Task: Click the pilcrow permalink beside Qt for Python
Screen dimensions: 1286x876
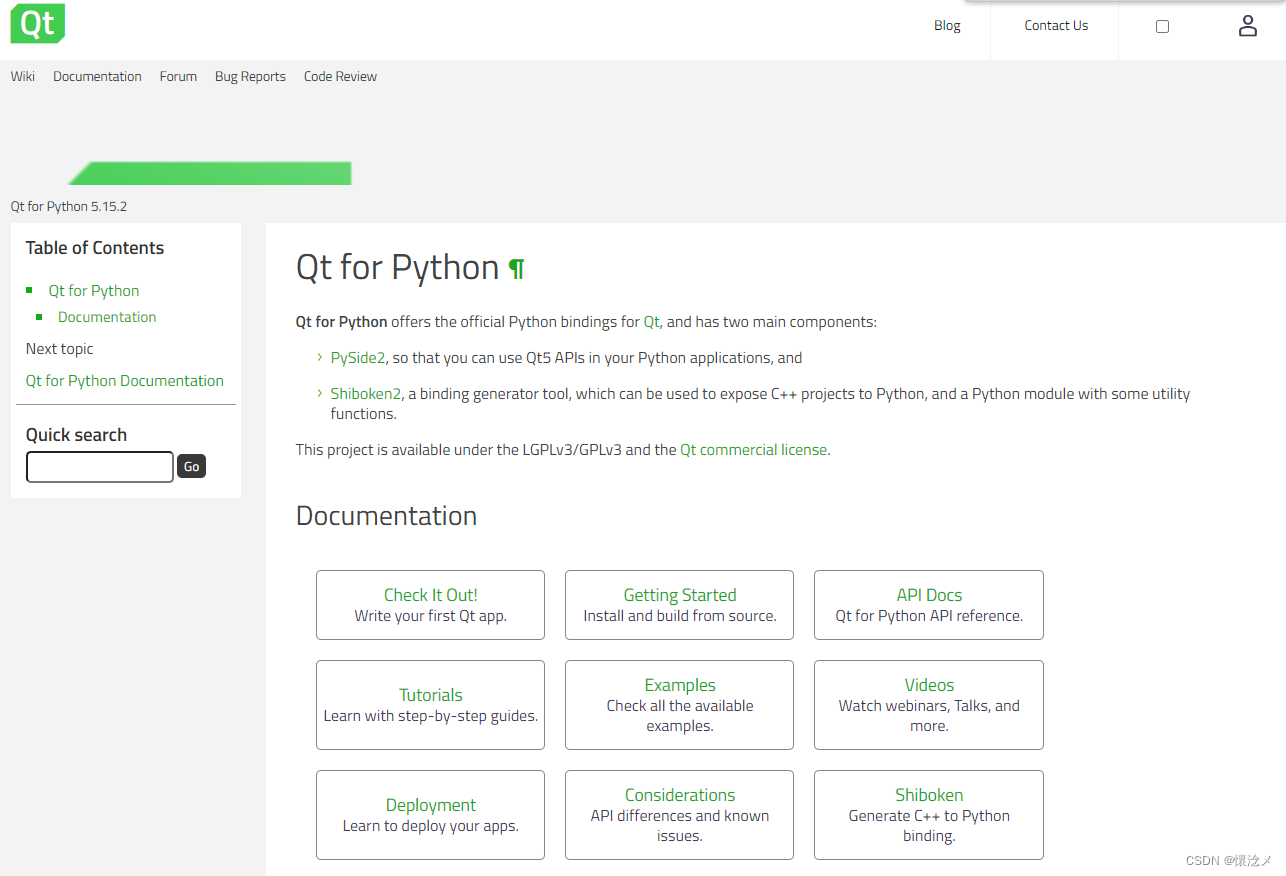Action: coord(516,268)
